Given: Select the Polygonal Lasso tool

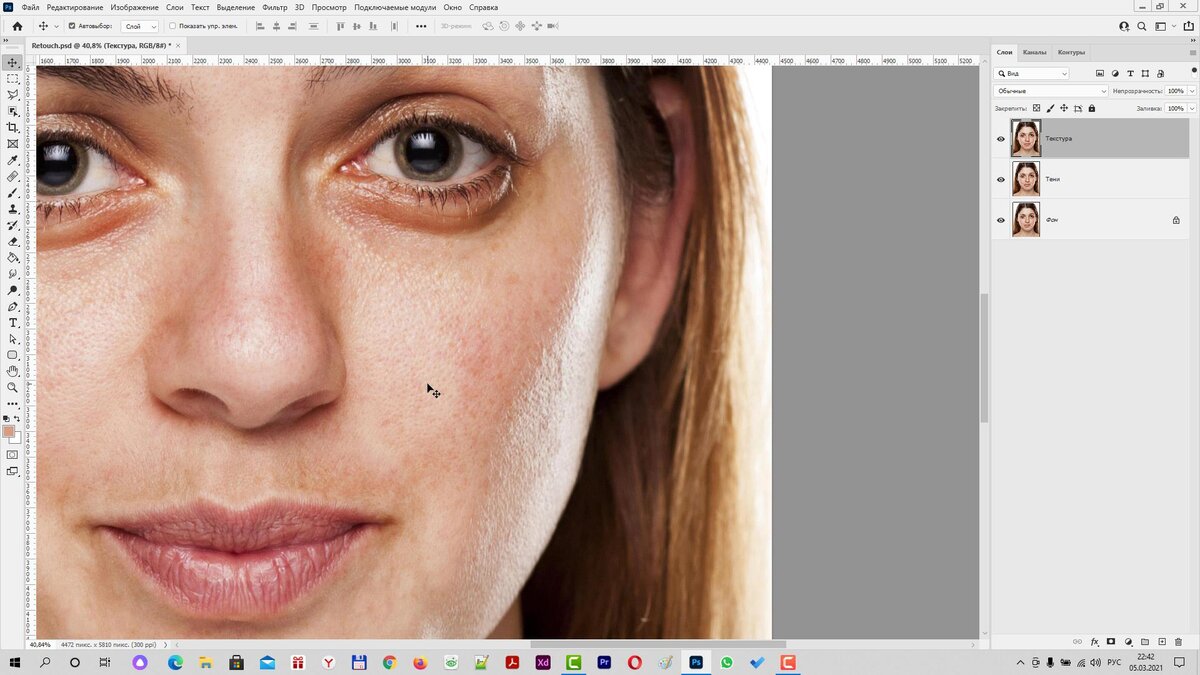Looking at the screenshot, I should pyautogui.click(x=13, y=95).
